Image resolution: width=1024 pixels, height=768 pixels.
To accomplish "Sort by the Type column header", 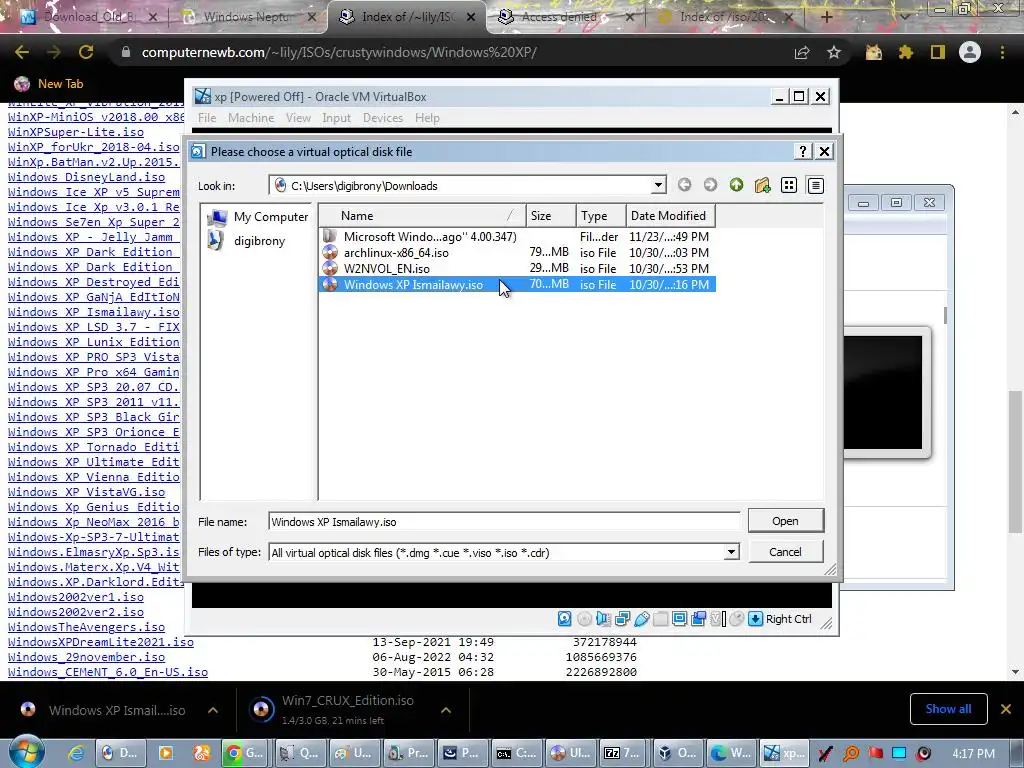I will [x=601, y=216].
